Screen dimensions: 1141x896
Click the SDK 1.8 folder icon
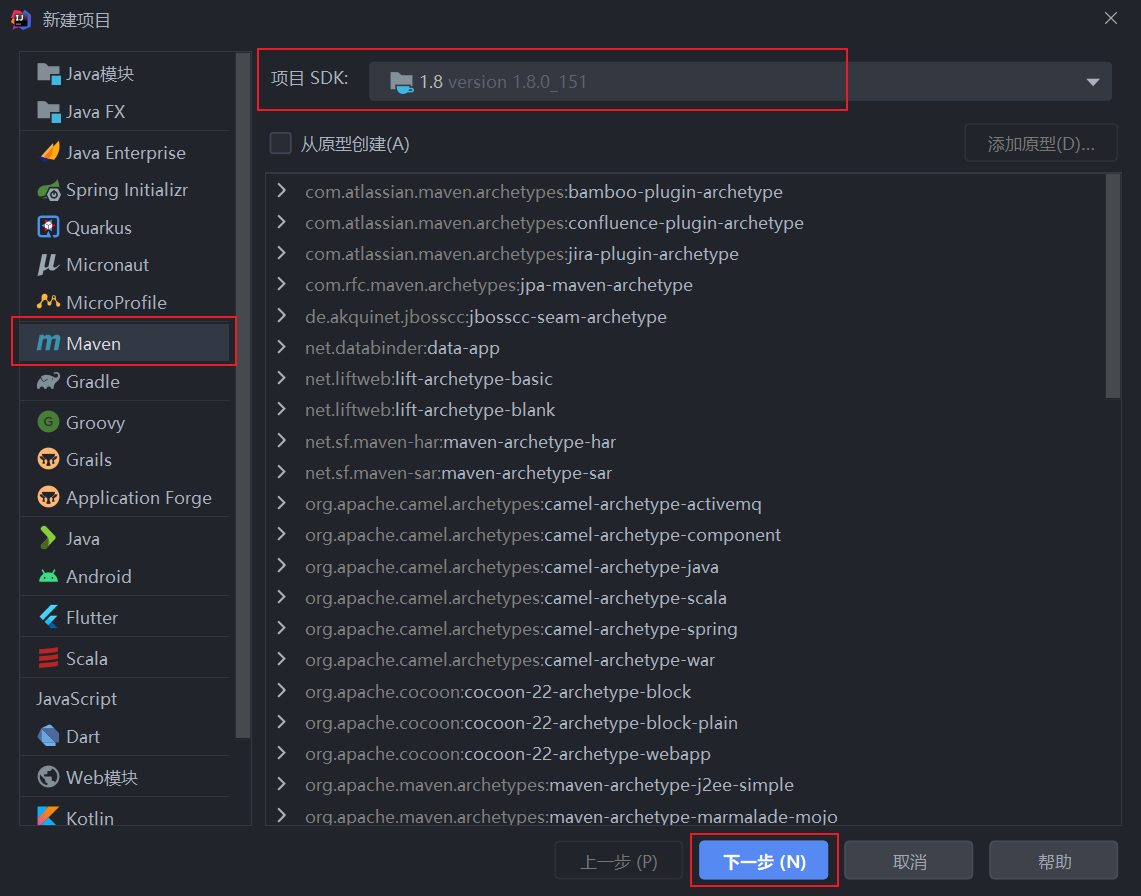click(401, 82)
